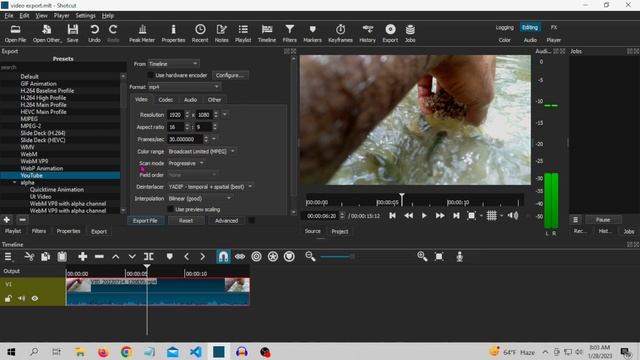Click the Configure button
640x360 pixels.
[230, 76]
